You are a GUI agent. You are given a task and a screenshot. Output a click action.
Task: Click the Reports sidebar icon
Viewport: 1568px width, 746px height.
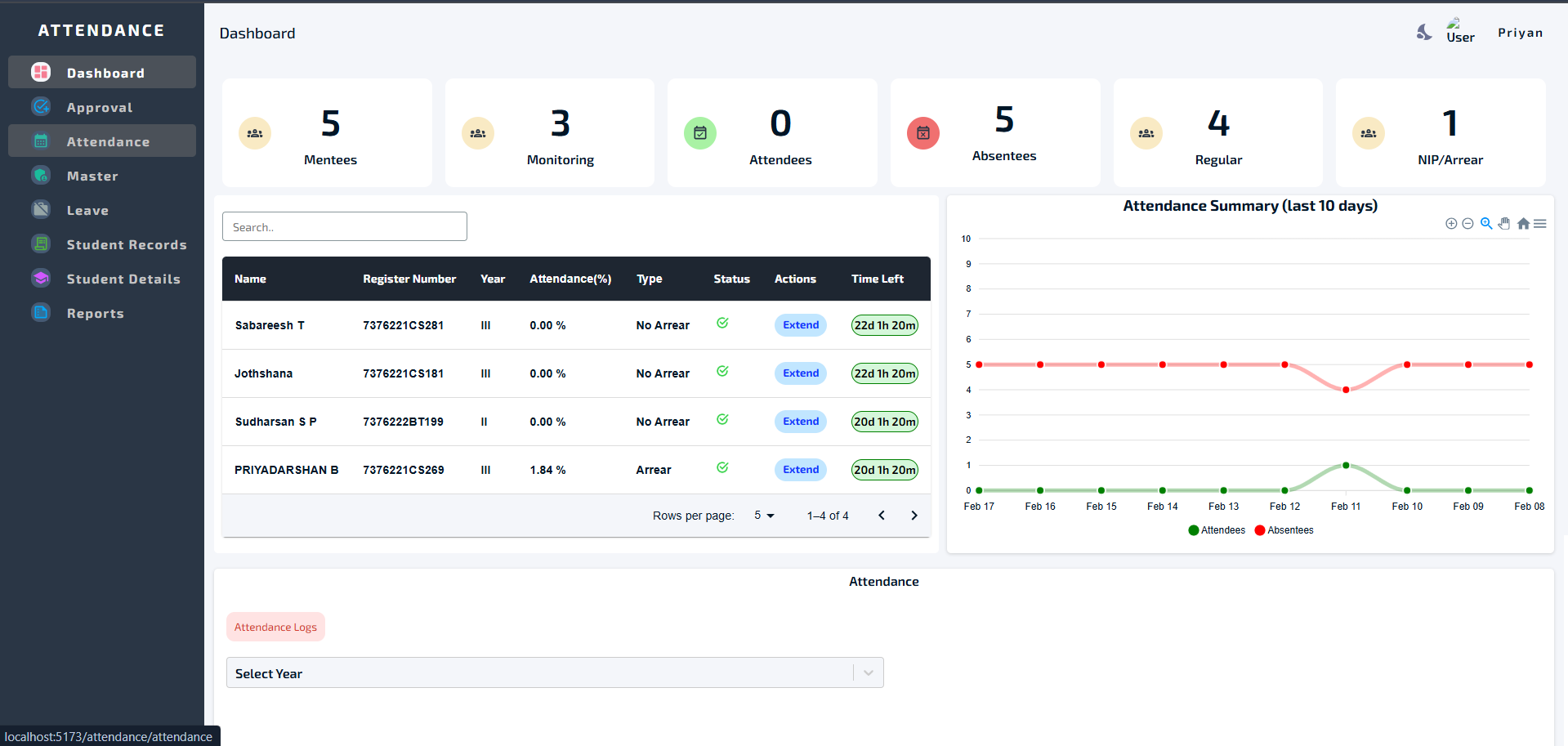pyautogui.click(x=41, y=312)
